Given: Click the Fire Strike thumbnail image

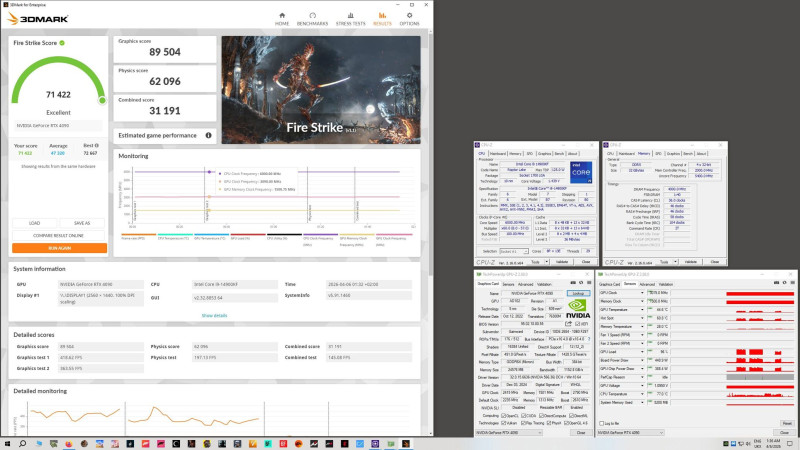Looking at the screenshot, I should (321, 90).
